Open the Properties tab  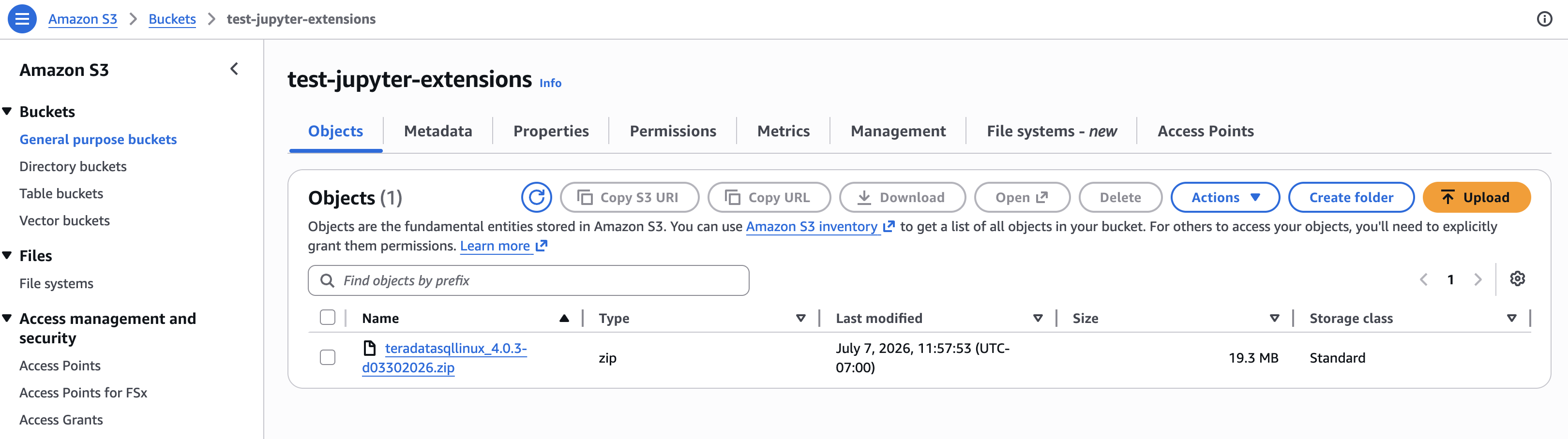[x=551, y=131]
